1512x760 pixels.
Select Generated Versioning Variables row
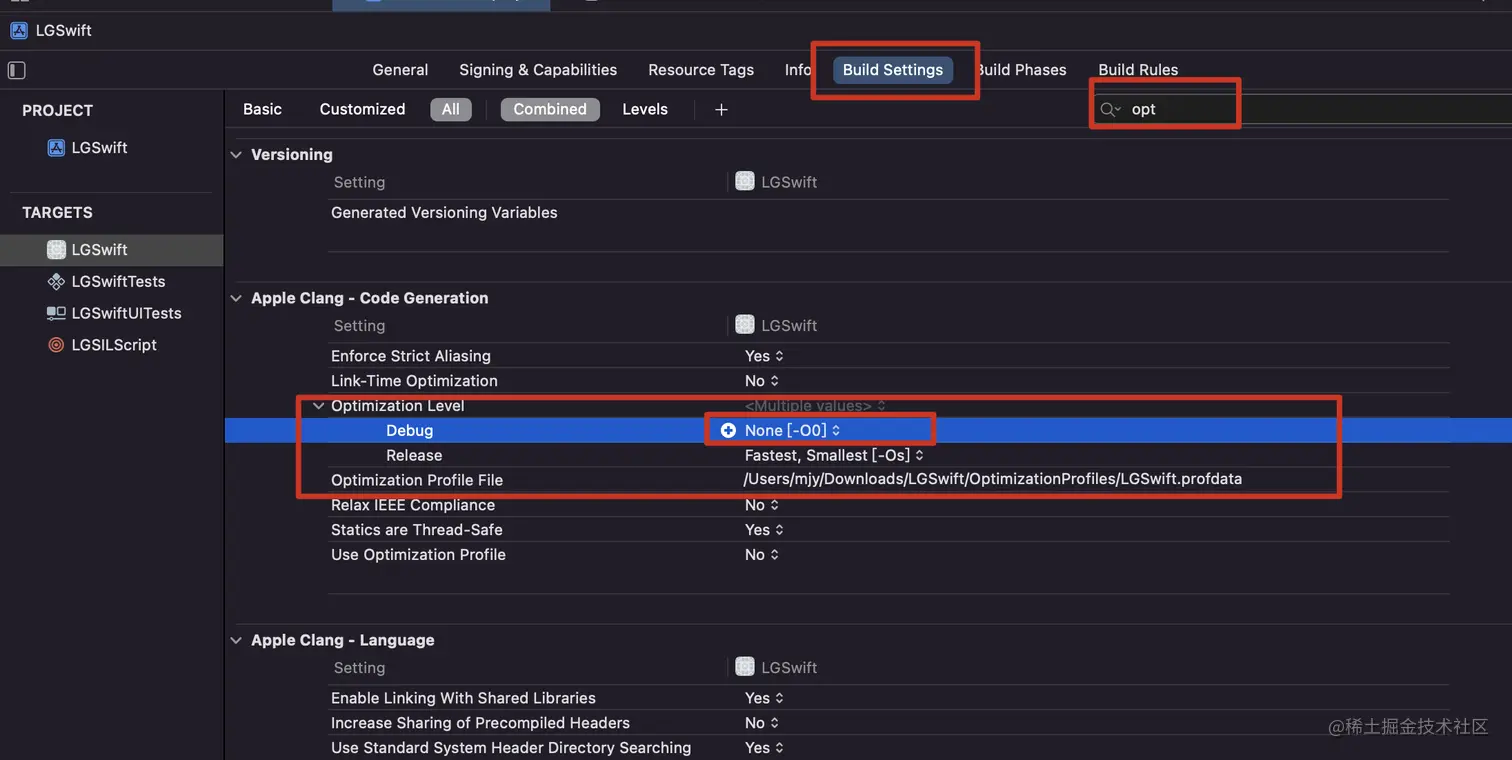point(444,213)
